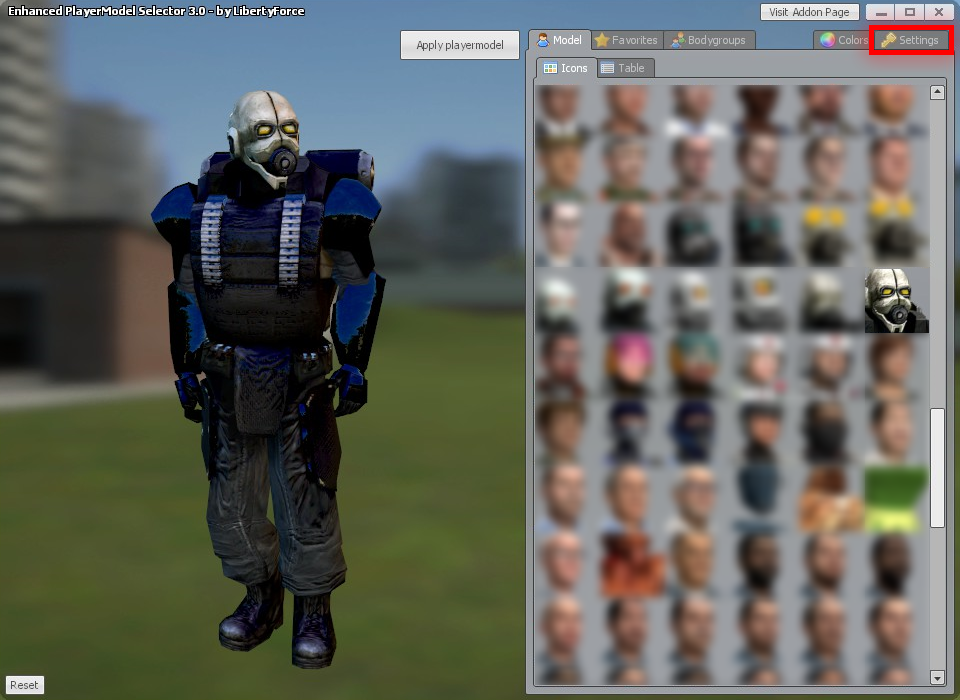Image resolution: width=960 pixels, height=700 pixels.
Task: Select the white-masked yellow-eyed soldier thumbnail
Action: [896, 300]
